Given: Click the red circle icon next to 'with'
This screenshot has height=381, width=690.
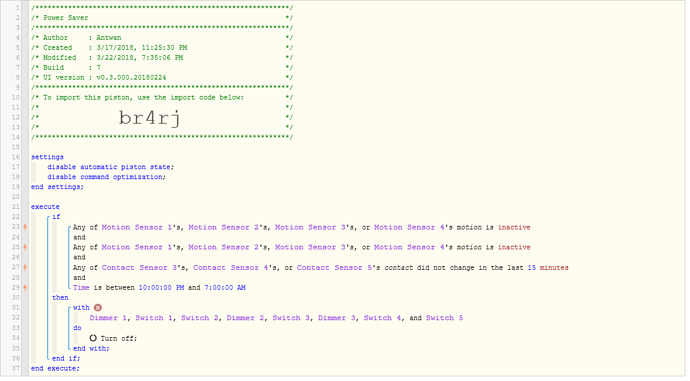Looking at the screenshot, I should tap(98, 308).
